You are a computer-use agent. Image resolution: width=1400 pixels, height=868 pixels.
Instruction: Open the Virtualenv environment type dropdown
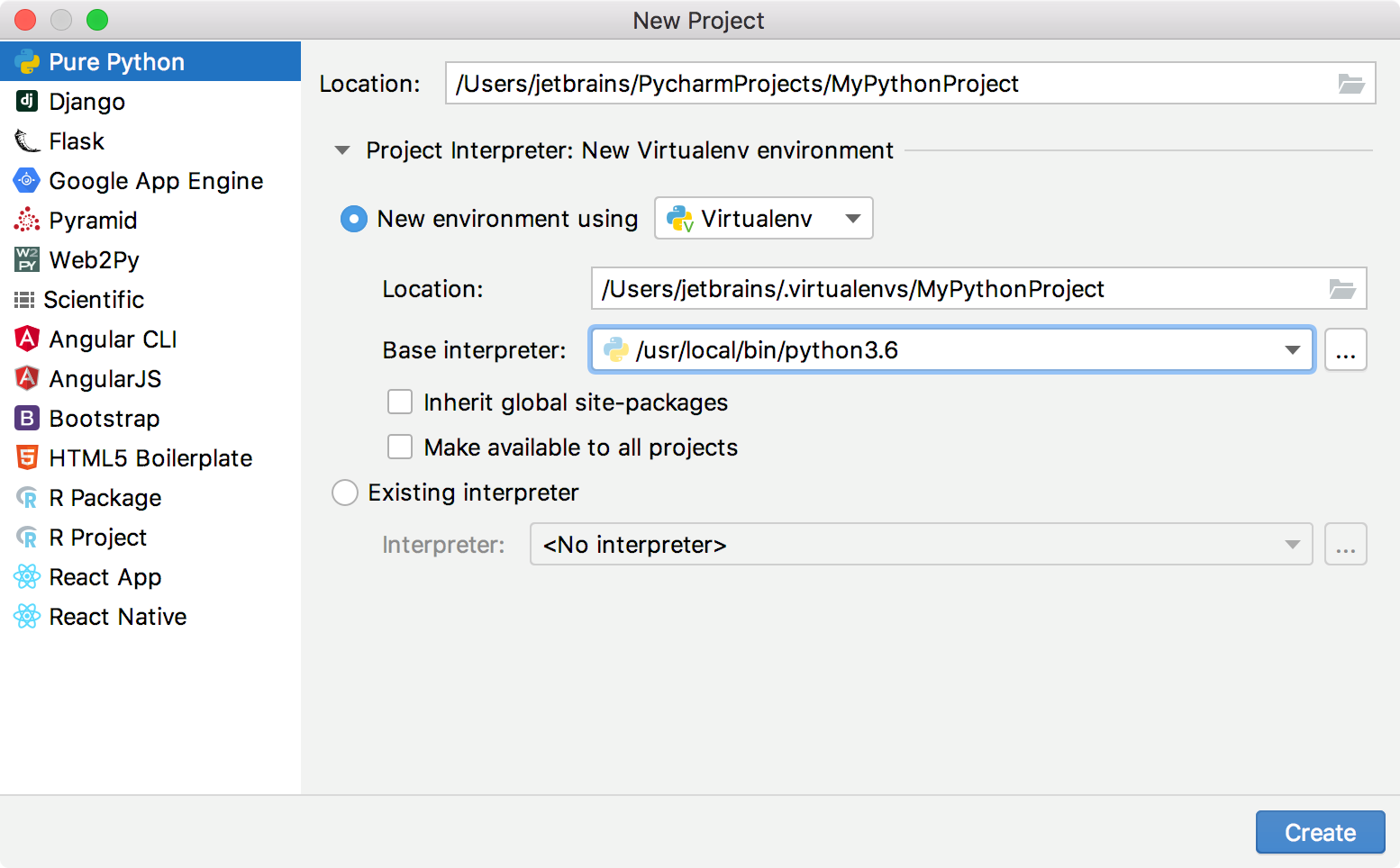tap(850, 218)
